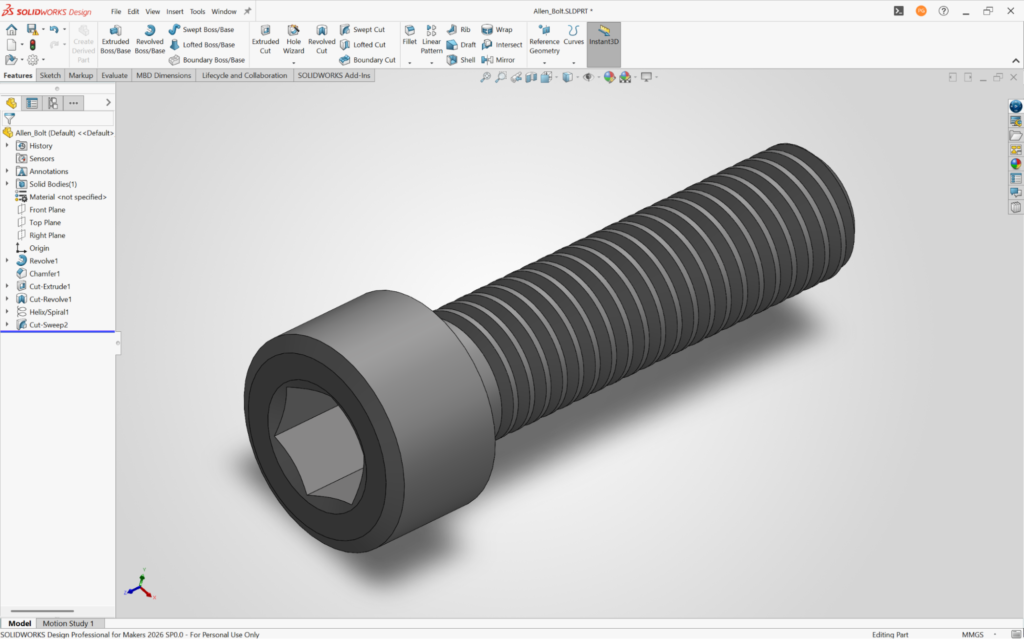
Task: Click the Rib tool
Action: pos(458,29)
